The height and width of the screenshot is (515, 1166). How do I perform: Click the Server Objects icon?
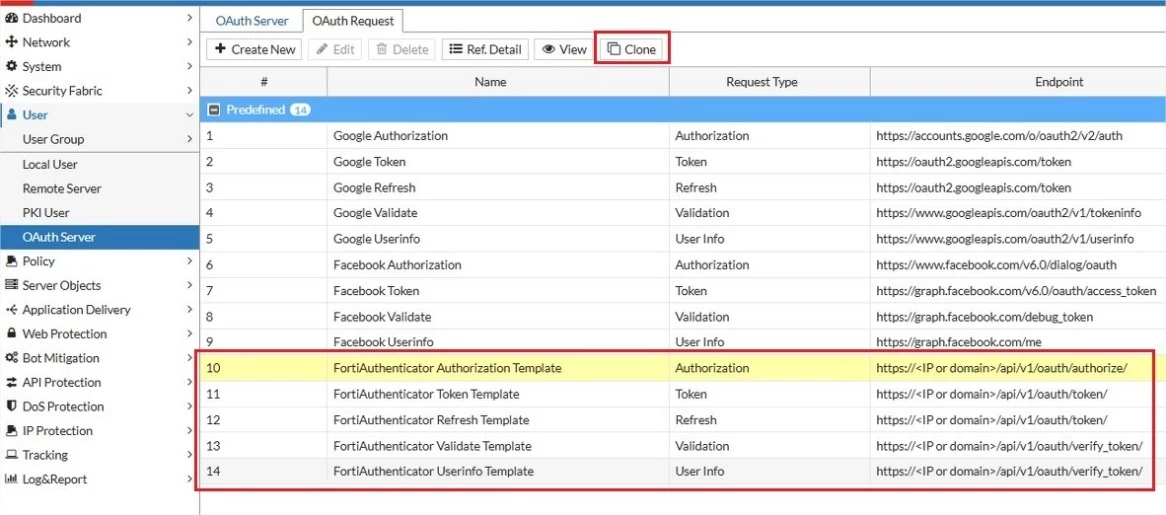coord(11,285)
